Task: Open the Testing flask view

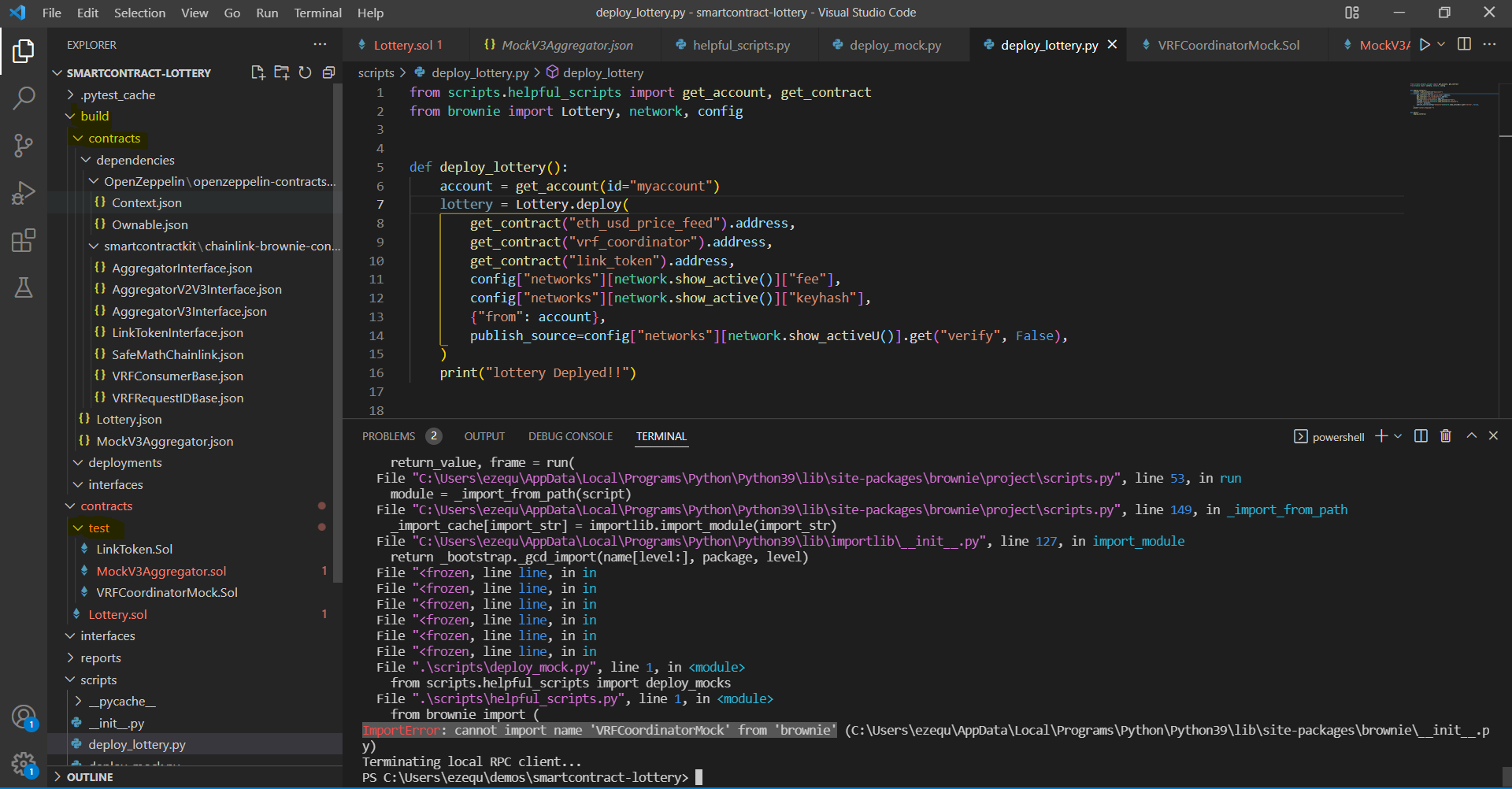Action: tap(24, 287)
